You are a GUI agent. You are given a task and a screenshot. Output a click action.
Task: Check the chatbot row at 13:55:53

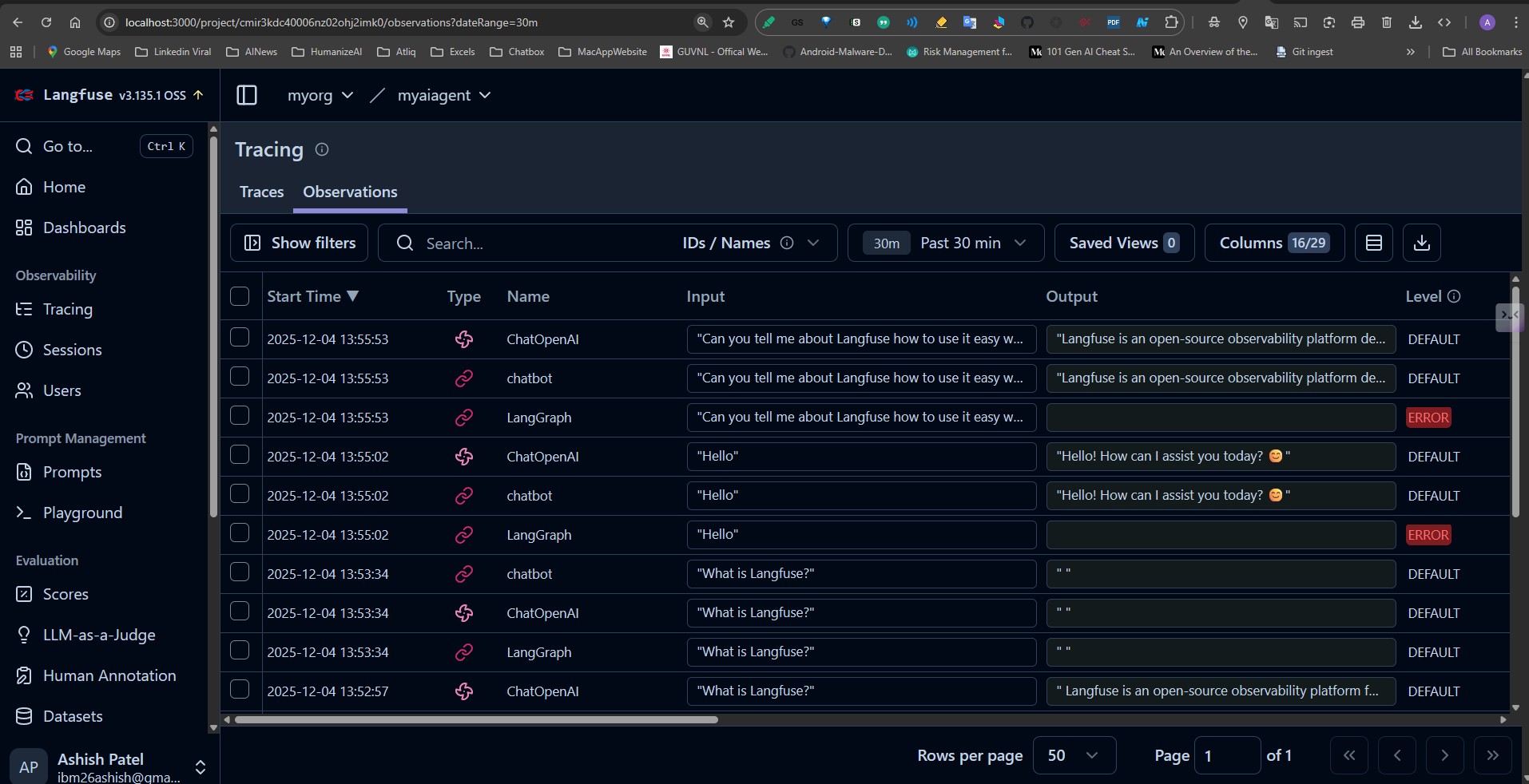[240, 376]
